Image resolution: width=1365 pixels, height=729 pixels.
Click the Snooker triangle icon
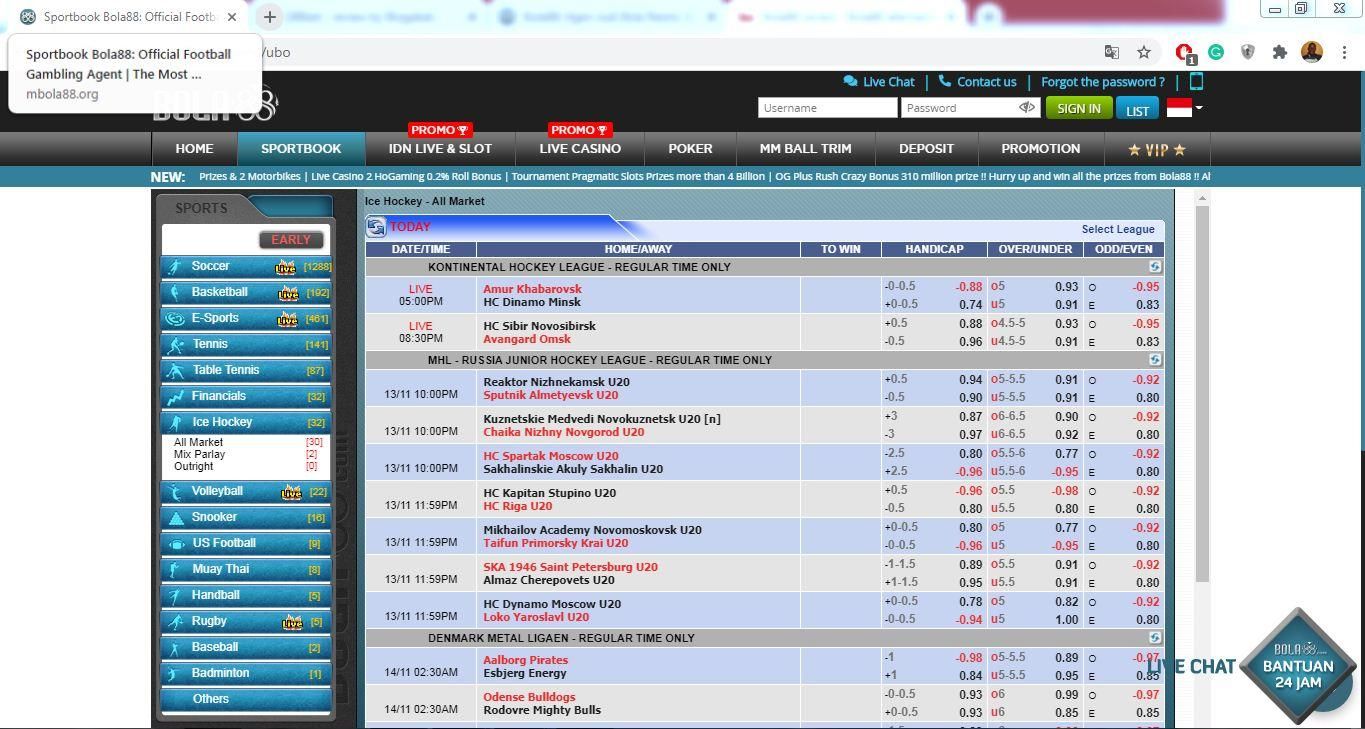pyautogui.click(x=176, y=517)
